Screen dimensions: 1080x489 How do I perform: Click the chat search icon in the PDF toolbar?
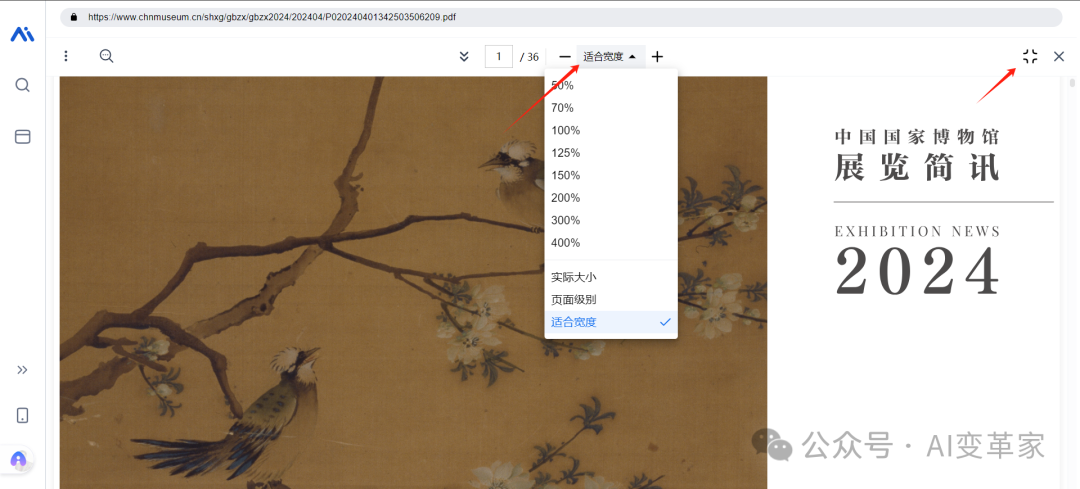point(106,56)
